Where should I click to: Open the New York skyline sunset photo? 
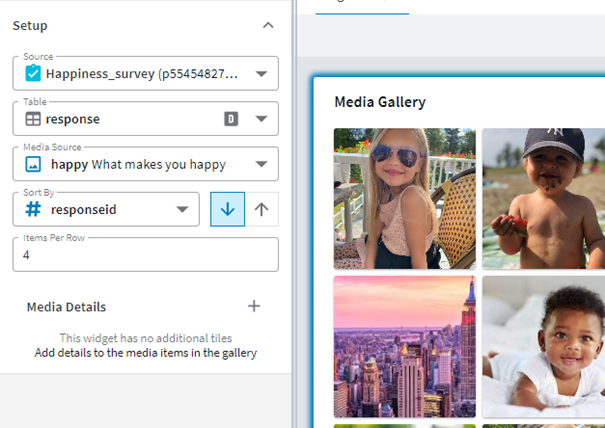point(405,347)
